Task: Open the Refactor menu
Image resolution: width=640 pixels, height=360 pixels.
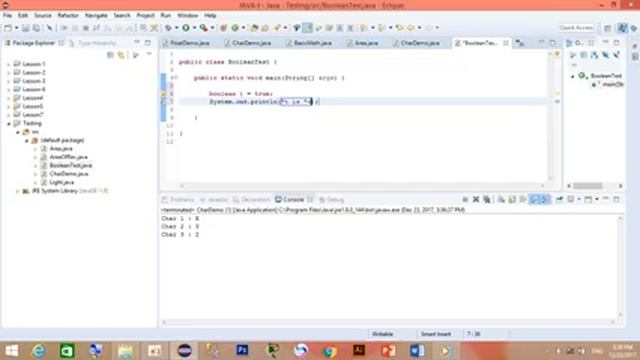Action: coord(68,16)
